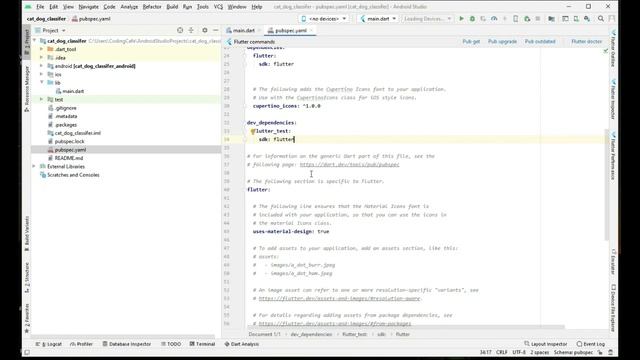
Task: Open the File menu
Action: tap(40, 7)
